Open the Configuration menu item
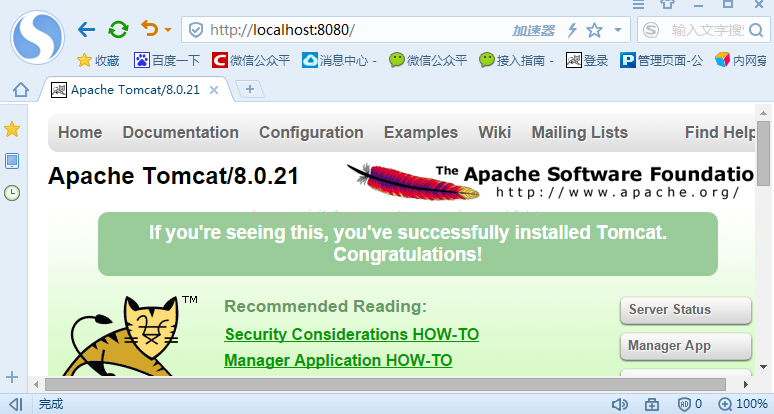The height and width of the screenshot is (414, 774). 311,132
